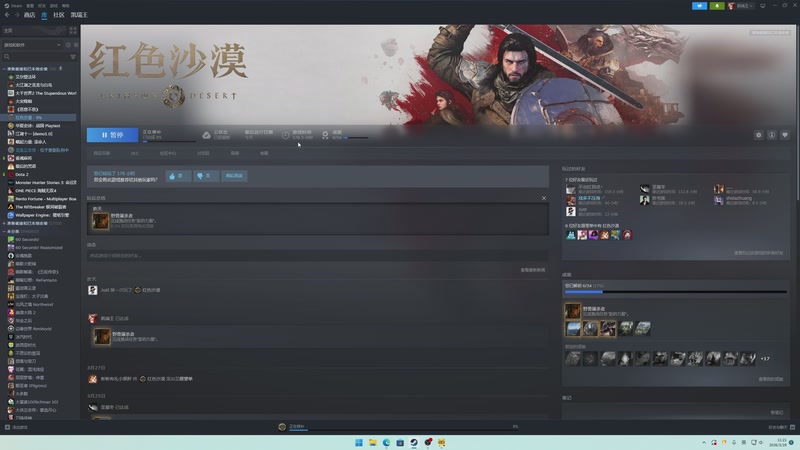Open the DLC tab under game header
Image resolution: width=800 pixels, height=450 pixels.
point(135,153)
